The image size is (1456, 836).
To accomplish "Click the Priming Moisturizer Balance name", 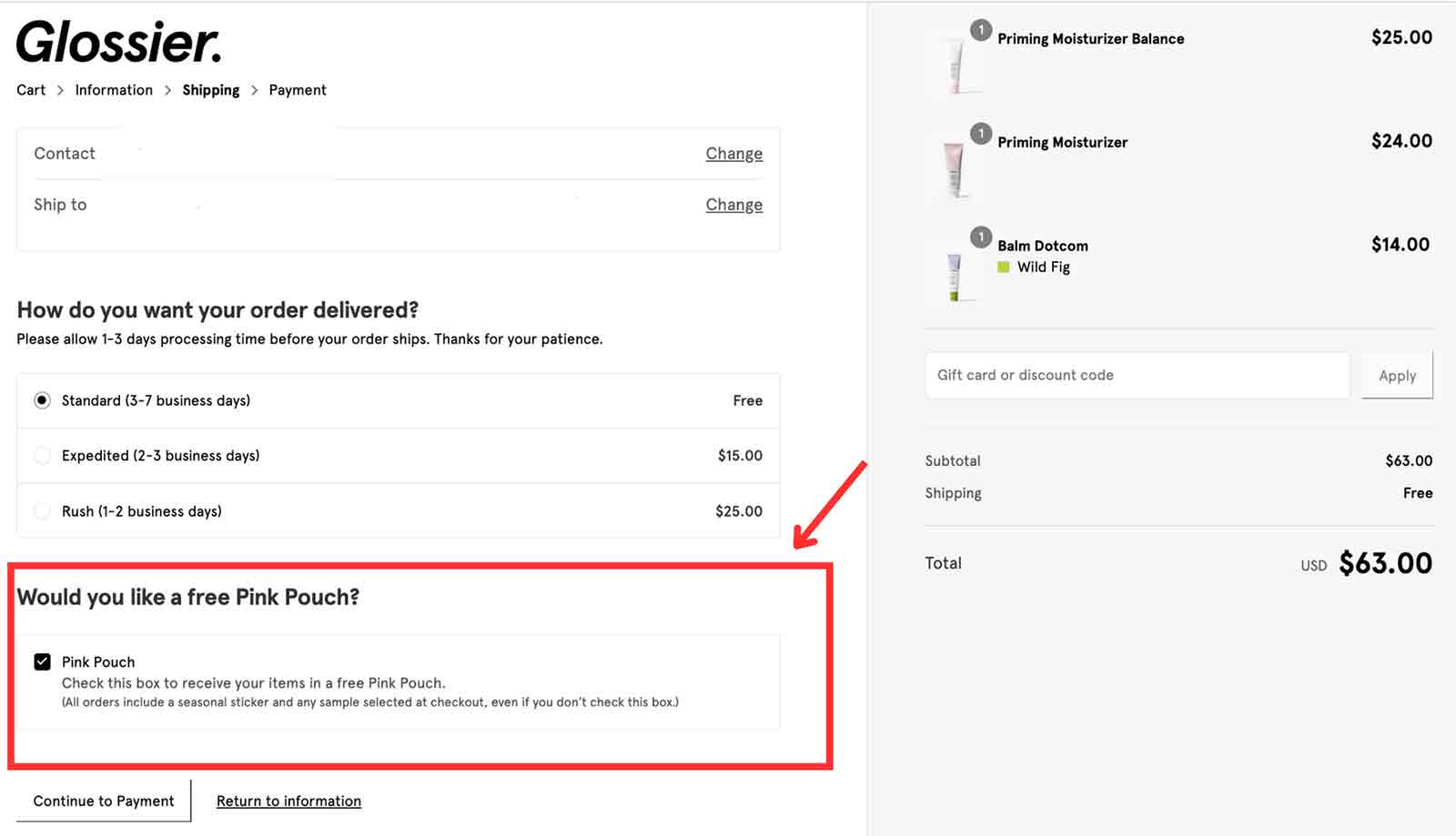I will [x=1091, y=39].
